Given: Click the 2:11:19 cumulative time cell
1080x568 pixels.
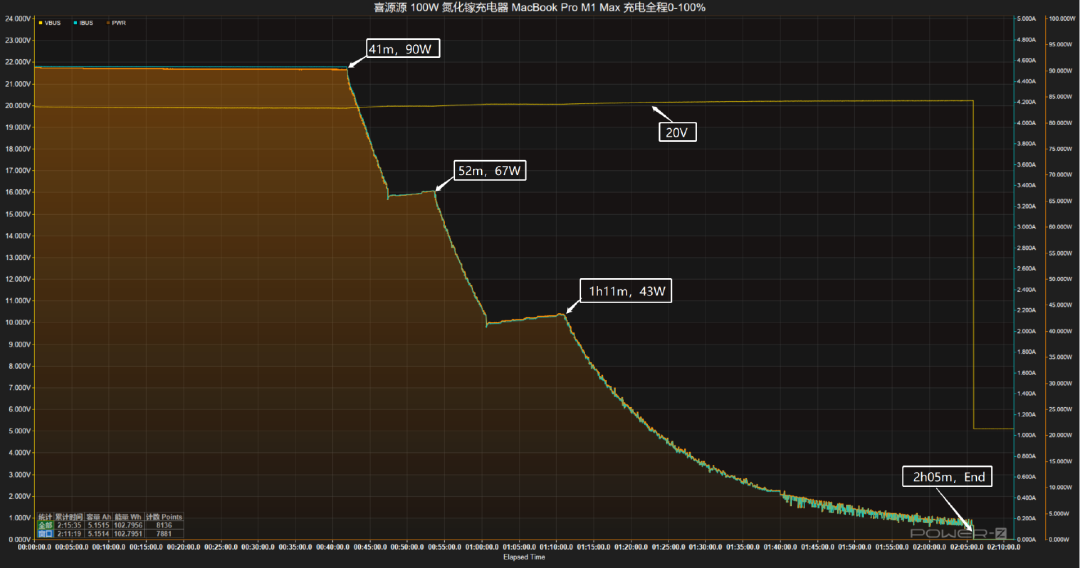Looking at the screenshot, I should pyautogui.click(x=69, y=534).
